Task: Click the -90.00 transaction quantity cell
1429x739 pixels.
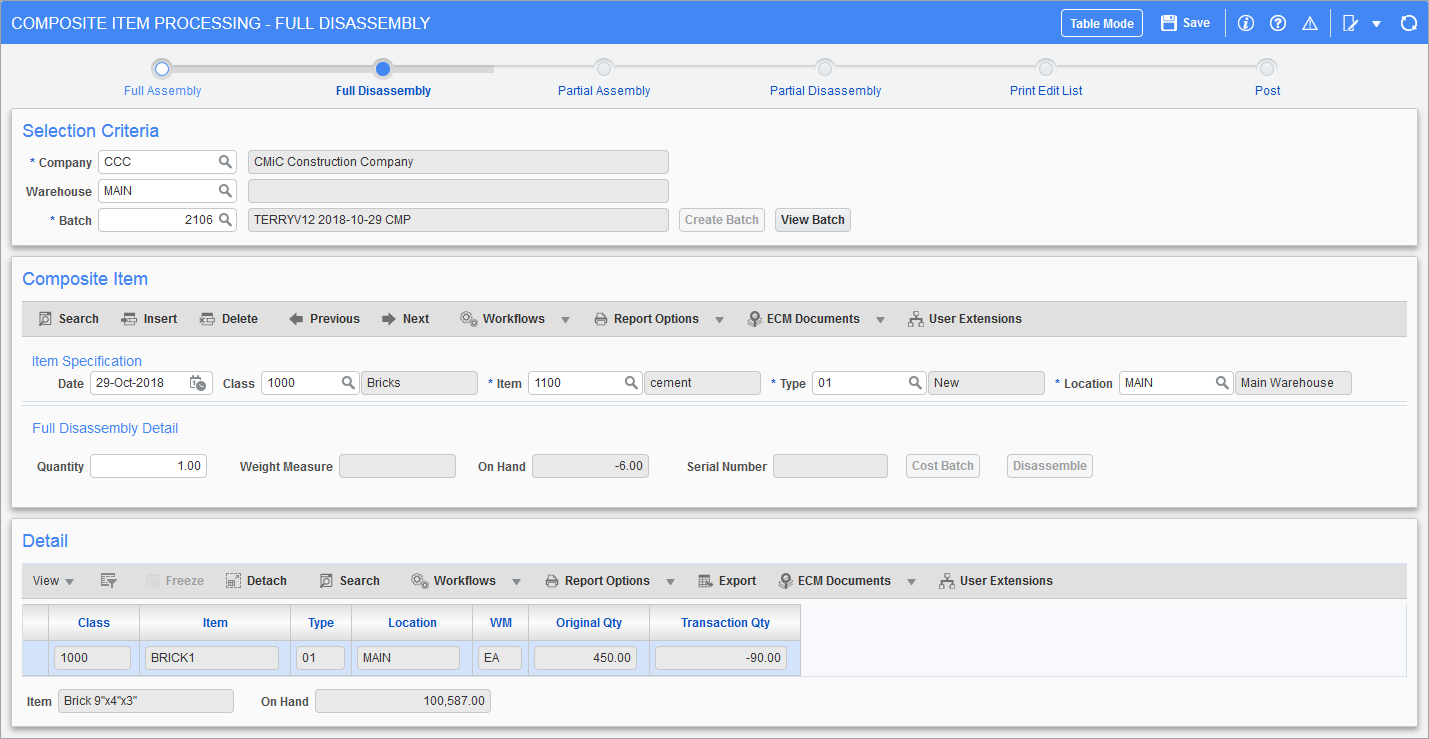Action: 720,658
